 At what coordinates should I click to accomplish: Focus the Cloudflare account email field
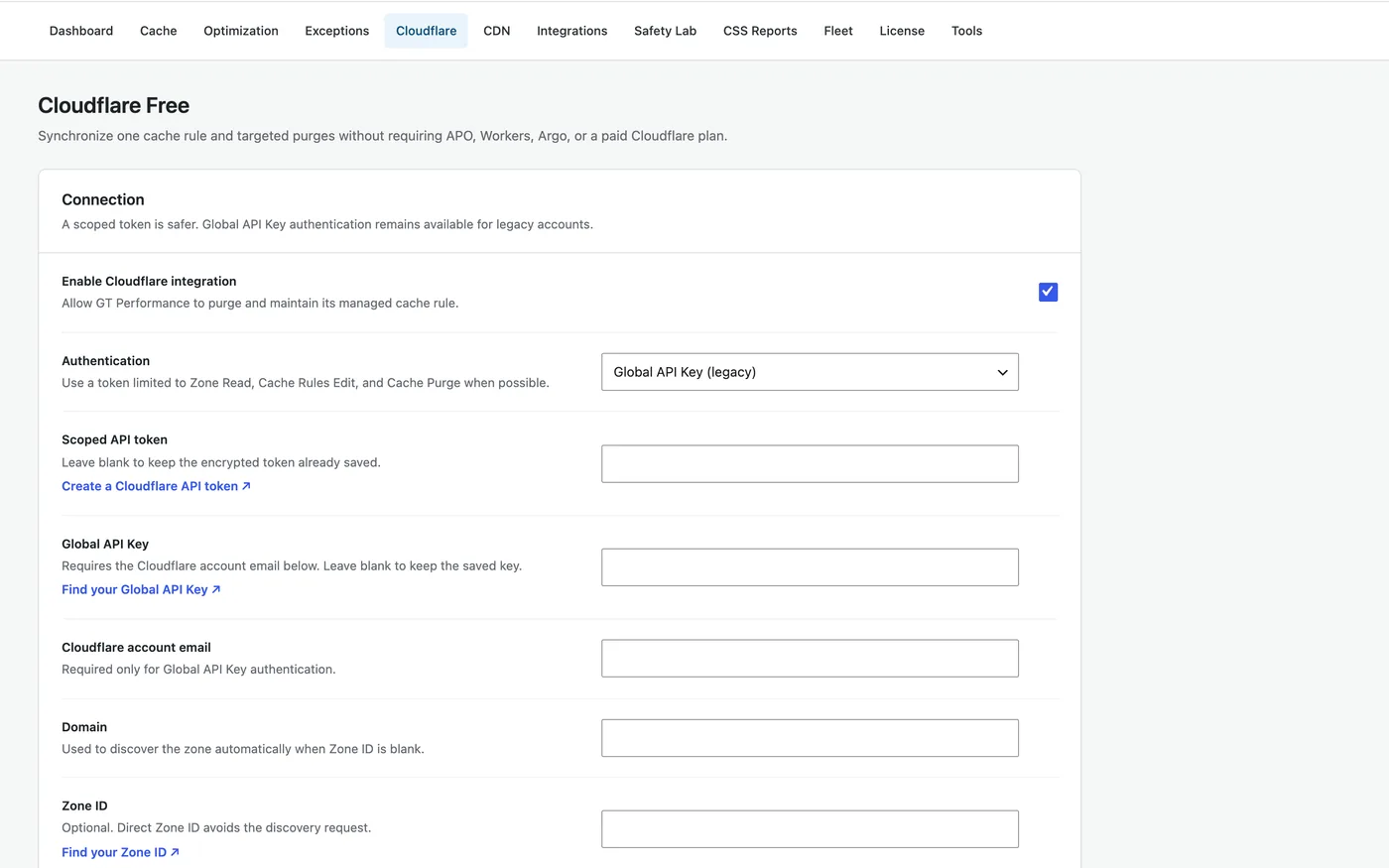click(810, 659)
